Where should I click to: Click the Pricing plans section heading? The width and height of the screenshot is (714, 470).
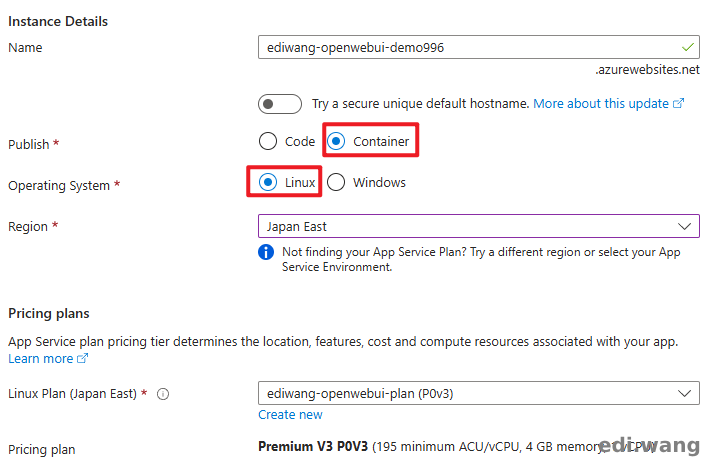[x=55, y=314]
